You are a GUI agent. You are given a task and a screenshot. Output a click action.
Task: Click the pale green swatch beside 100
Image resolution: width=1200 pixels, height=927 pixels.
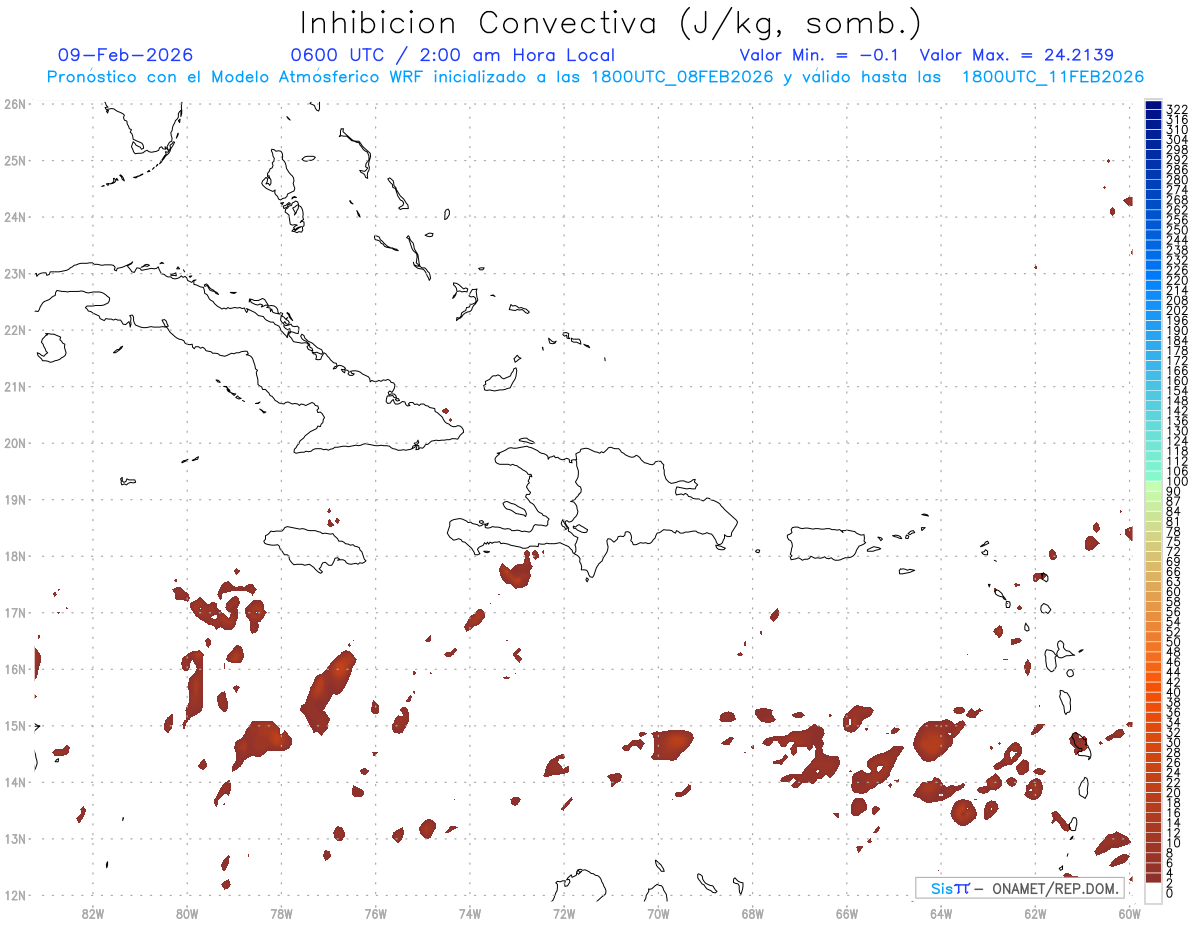(x=1153, y=484)
